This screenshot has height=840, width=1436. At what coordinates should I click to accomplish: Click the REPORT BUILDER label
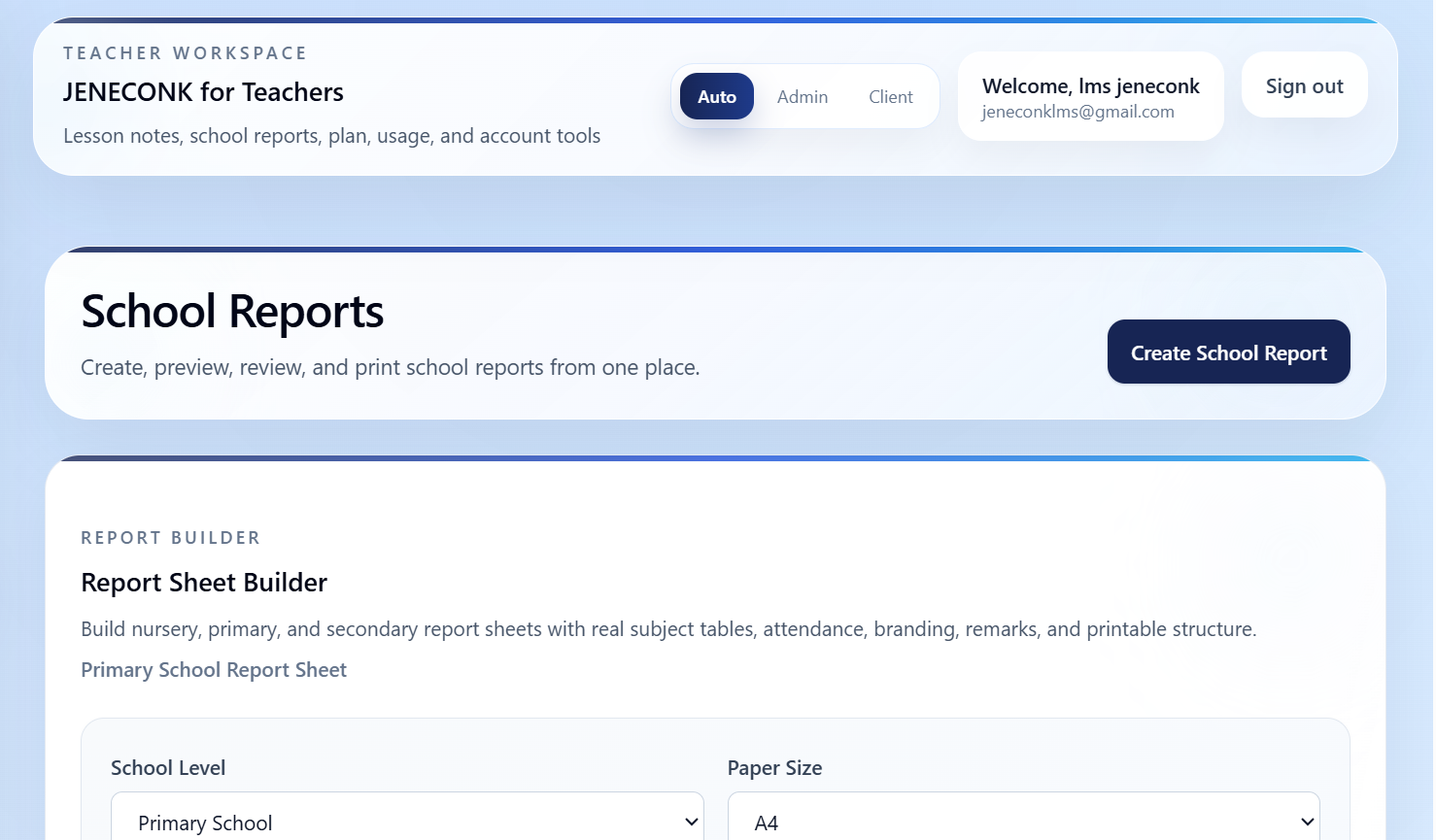(171, 538)
